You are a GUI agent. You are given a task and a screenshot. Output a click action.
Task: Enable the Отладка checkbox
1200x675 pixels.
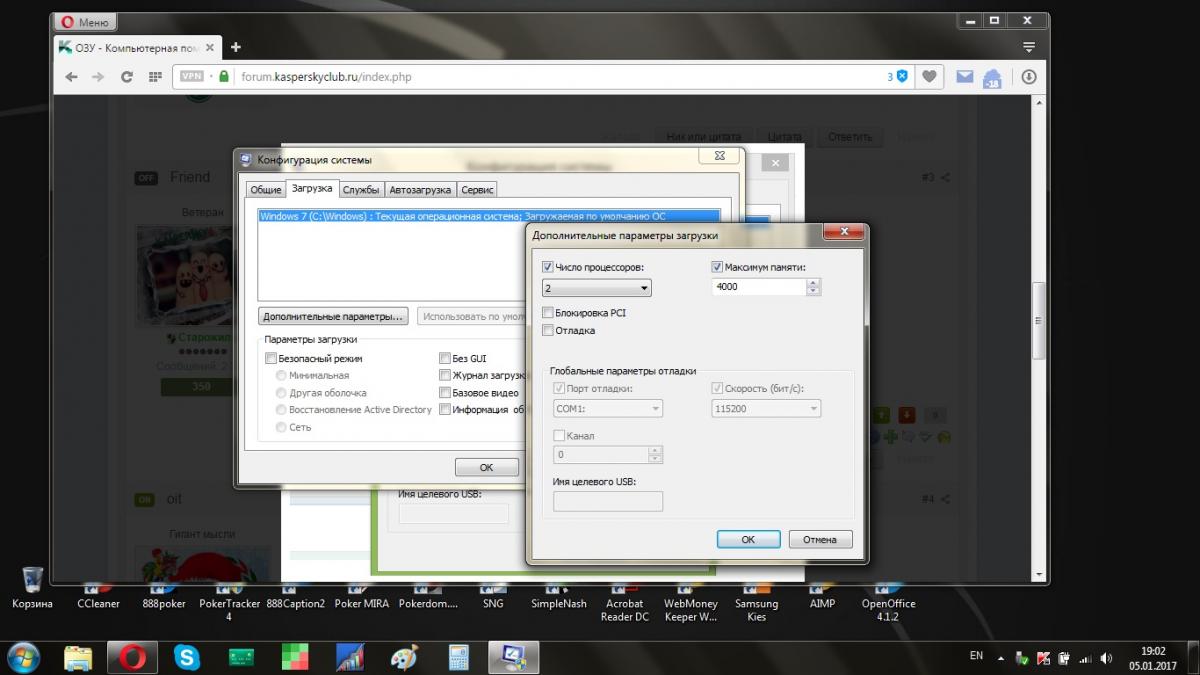click(x=547, y=330)
